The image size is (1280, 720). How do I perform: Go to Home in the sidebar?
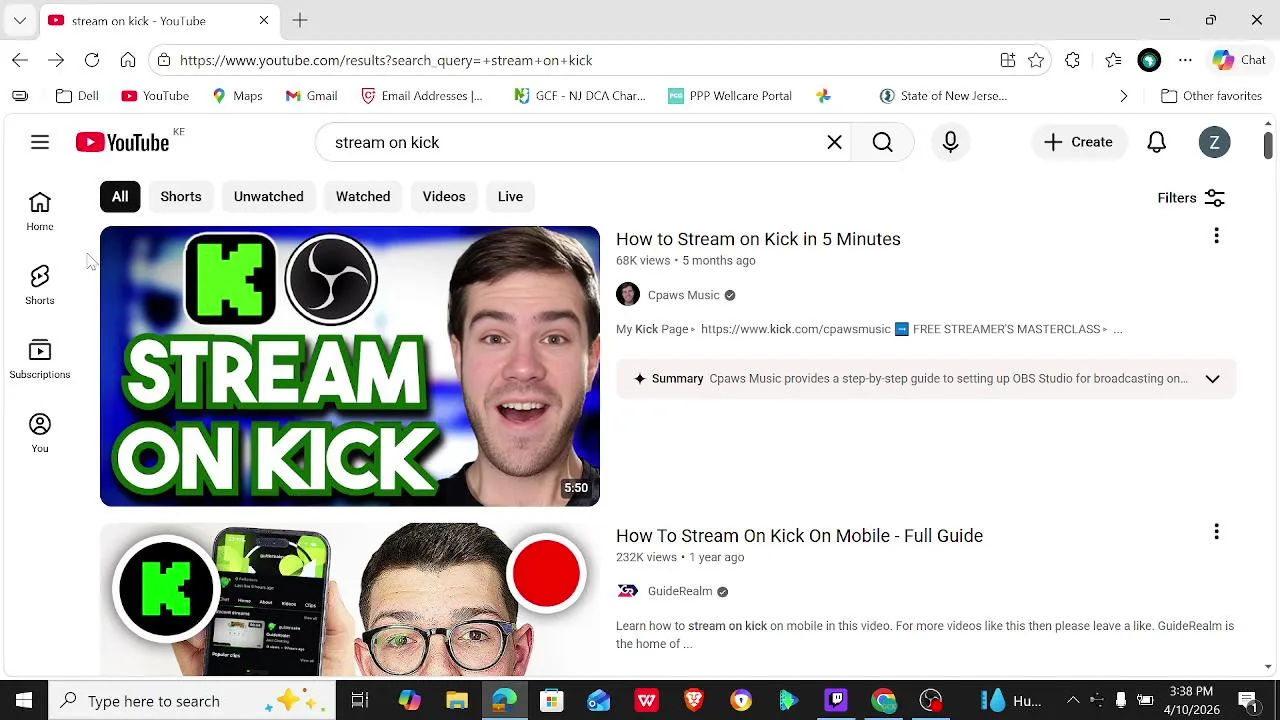point(40,211)
